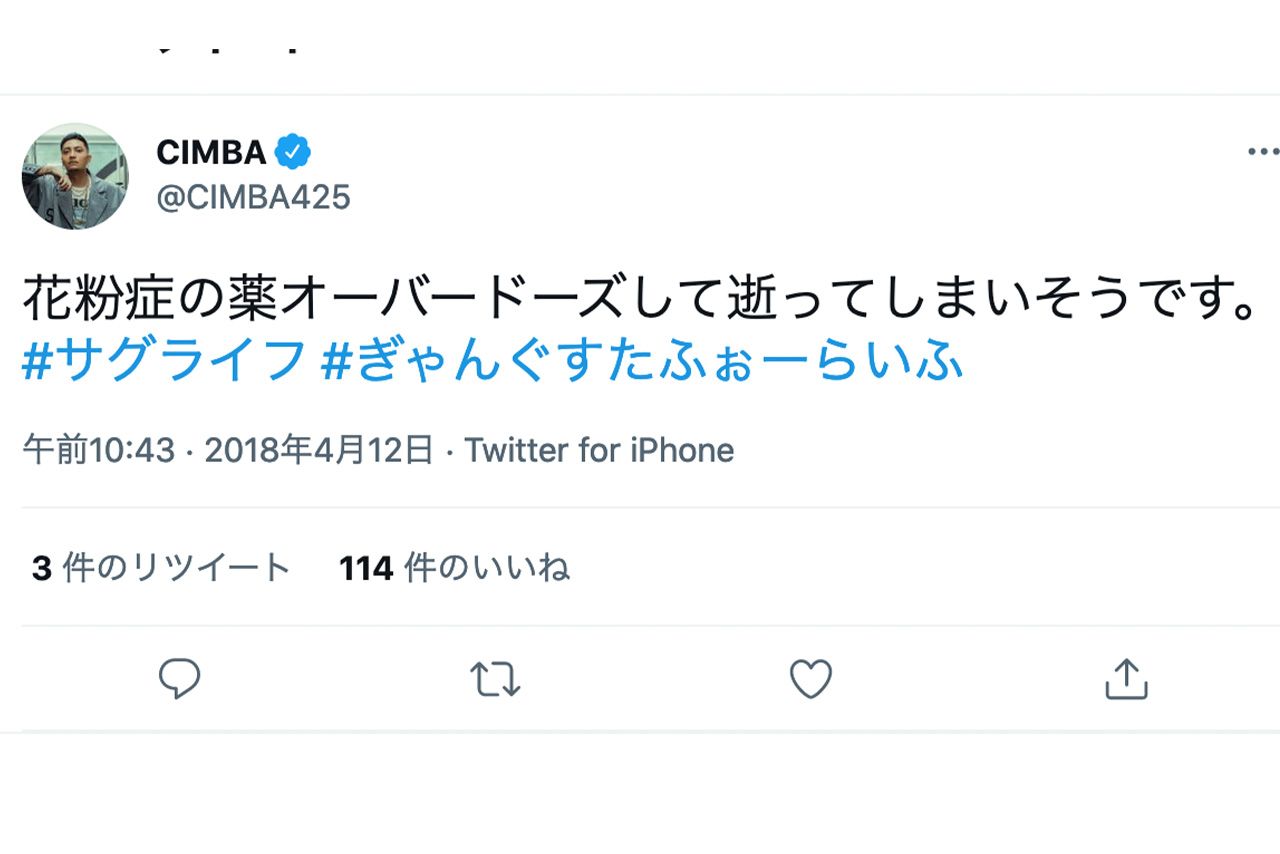The width and height of the screenshot is (1280, 854).
Task: Reply to CIMBA's tweet using the speech bubble icon
Action: point(180,679)
